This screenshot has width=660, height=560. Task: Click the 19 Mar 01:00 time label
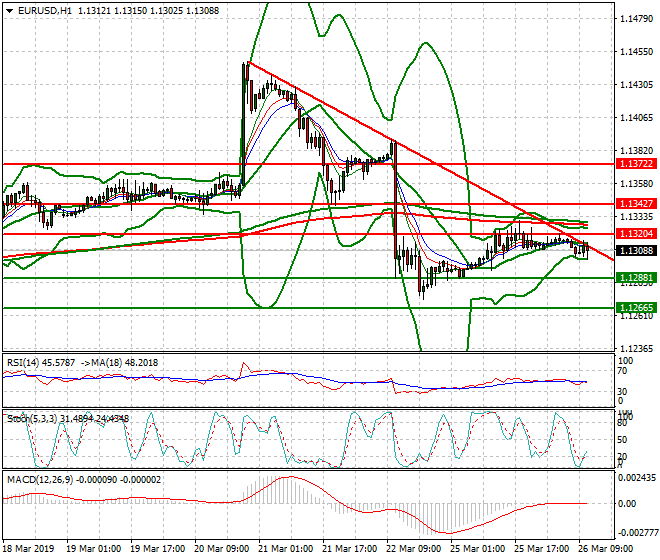(x=93, y=549)
